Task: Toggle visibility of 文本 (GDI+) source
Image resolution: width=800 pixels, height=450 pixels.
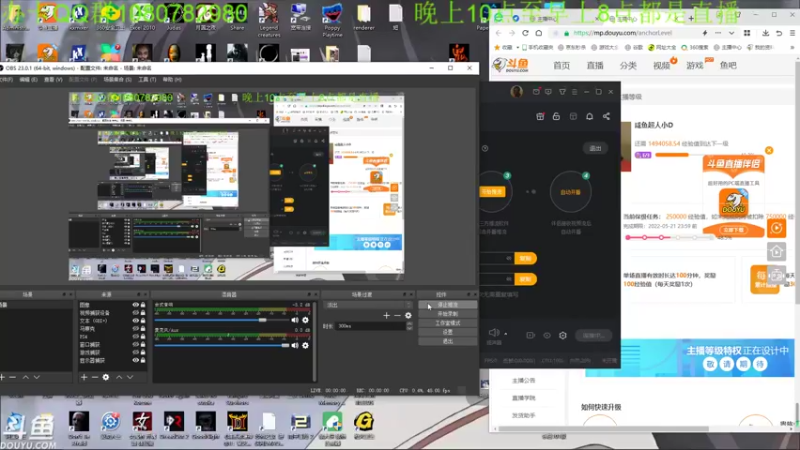Action: 135,320
